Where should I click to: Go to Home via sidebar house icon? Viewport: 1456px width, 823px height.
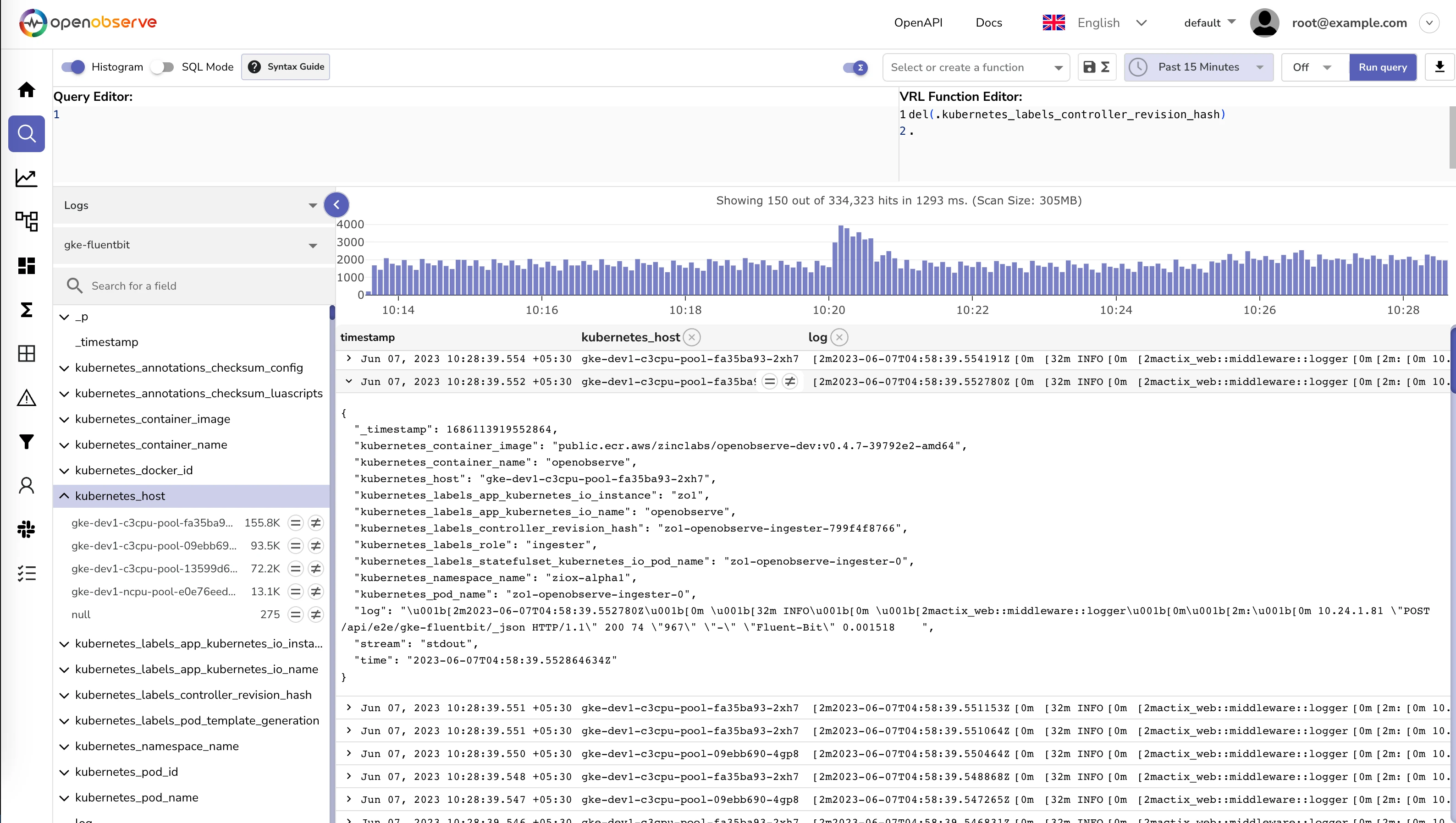26,89
